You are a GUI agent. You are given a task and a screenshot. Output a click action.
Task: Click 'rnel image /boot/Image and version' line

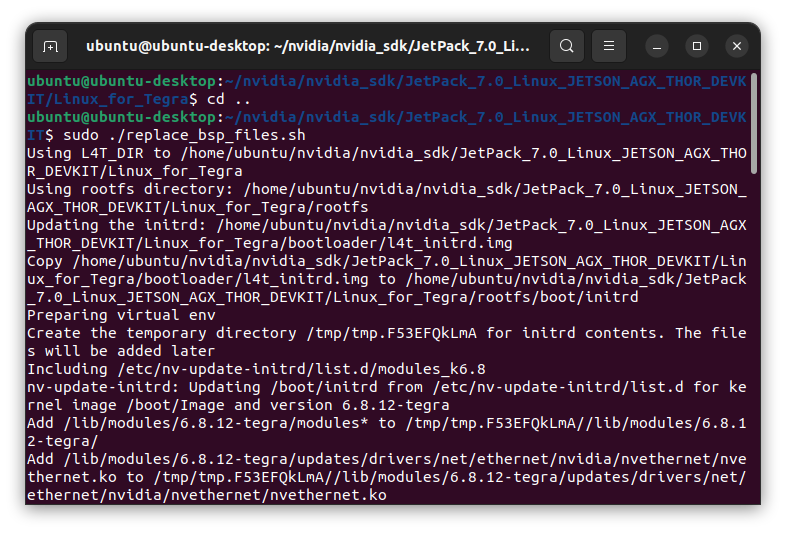pos(238,406)
